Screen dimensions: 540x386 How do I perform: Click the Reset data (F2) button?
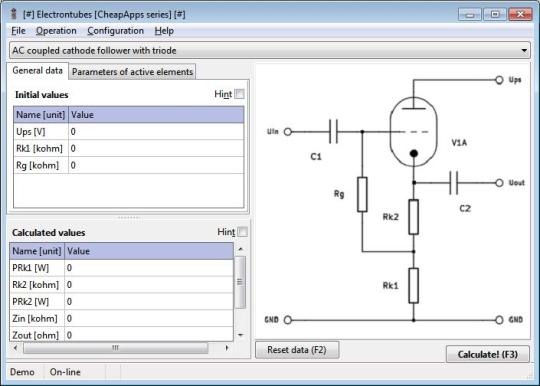297,350
